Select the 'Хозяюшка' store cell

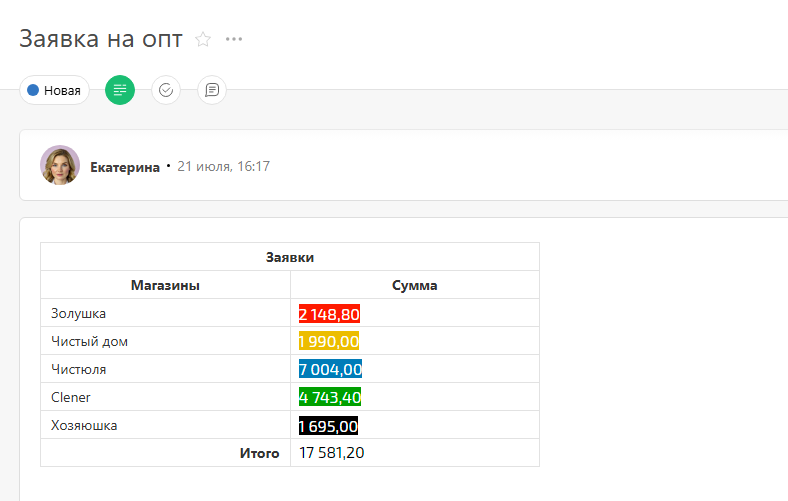coord(165,425)
